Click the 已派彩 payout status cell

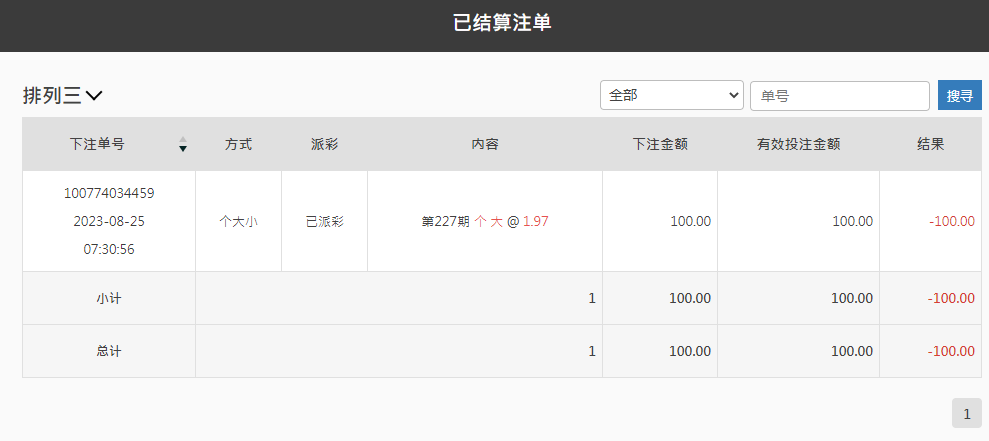pos(324,222)
